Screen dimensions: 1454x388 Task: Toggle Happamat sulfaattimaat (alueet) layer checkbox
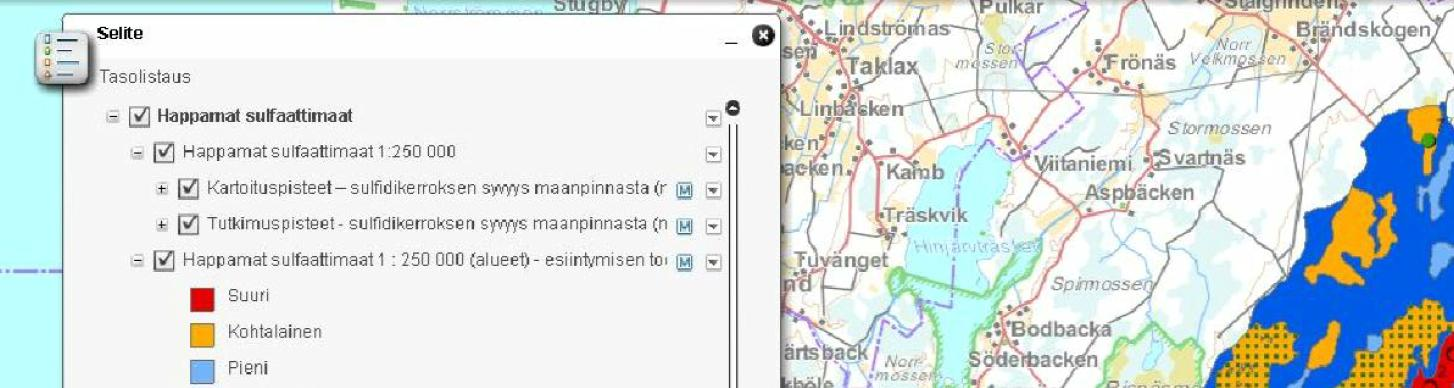(165, 261)
